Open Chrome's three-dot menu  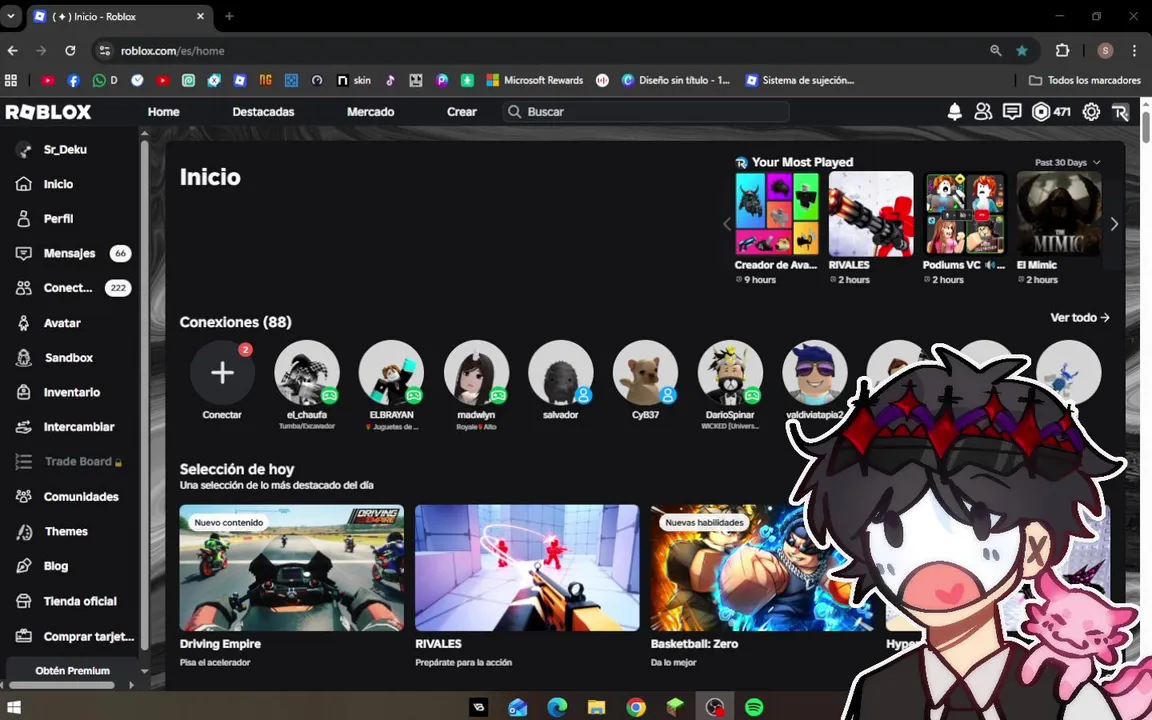[1134, 51]
